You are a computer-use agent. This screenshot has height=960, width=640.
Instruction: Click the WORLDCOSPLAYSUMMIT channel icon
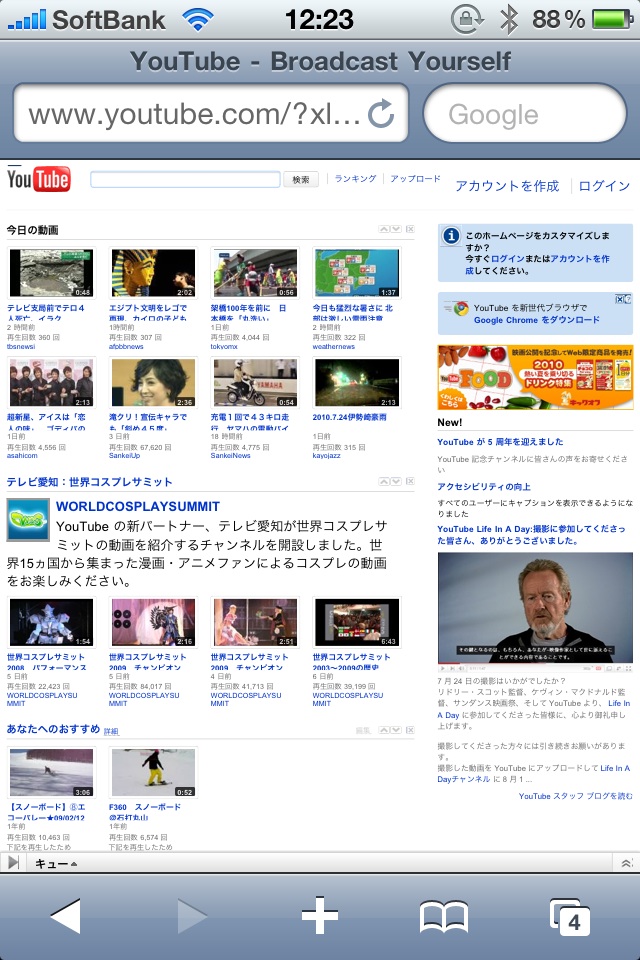pyautogui.click(x=28, y=519)
